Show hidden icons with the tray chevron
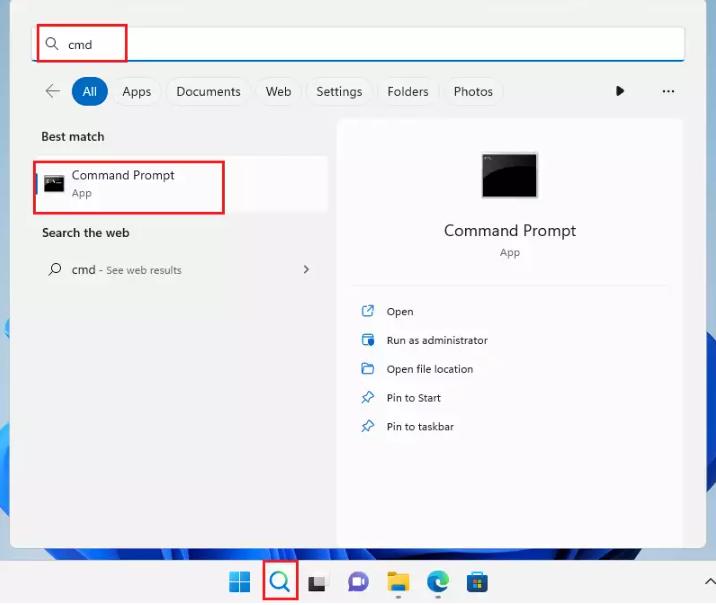The height and width of the screenshot is (605, 716). pos(709,581)
